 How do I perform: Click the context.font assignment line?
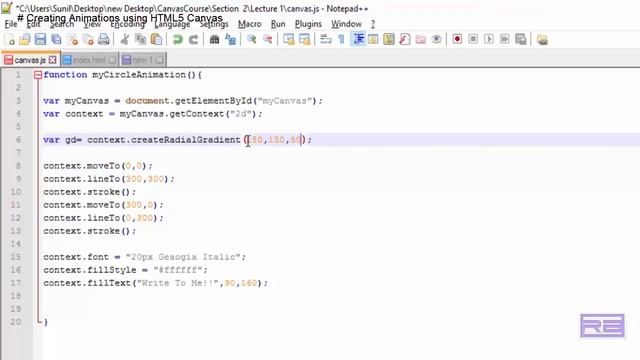click(x=144, y=257)
